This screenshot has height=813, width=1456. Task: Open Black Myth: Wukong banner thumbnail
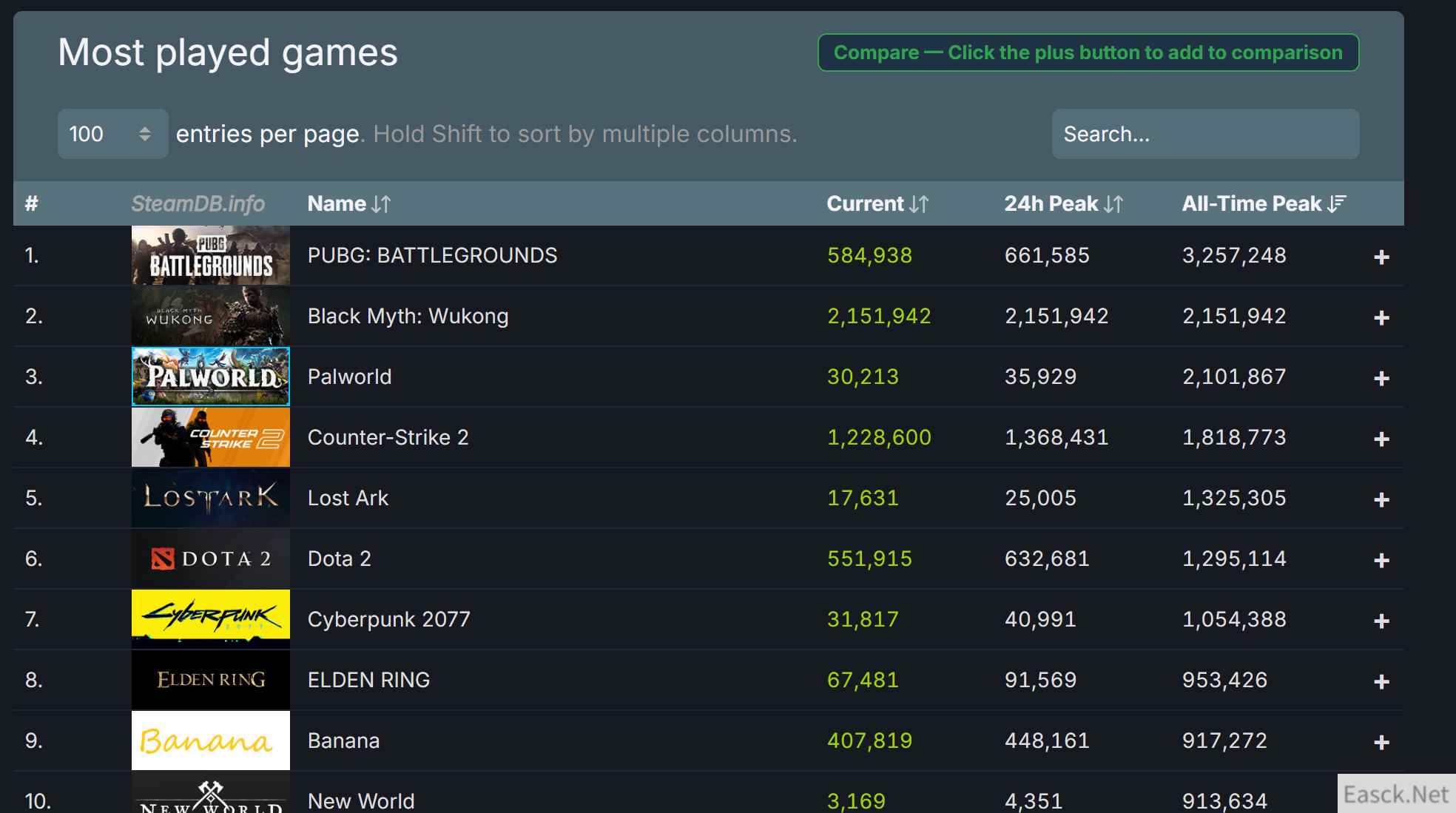coord(211,316)
